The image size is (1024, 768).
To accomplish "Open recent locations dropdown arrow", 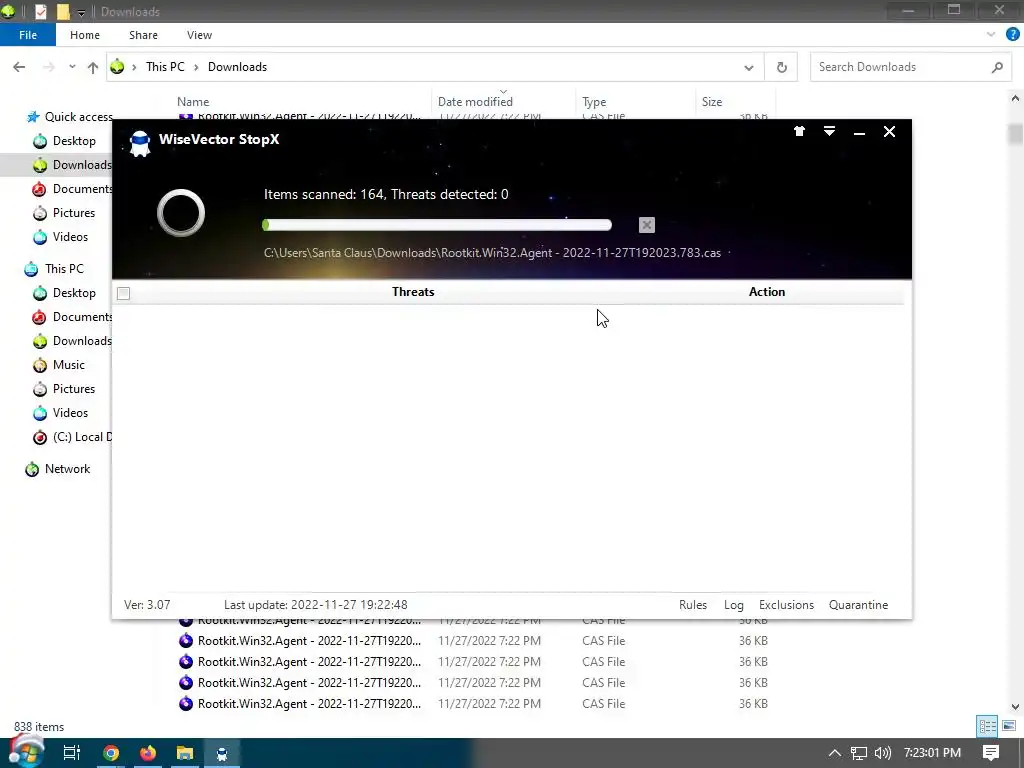I will pos(72,67).
